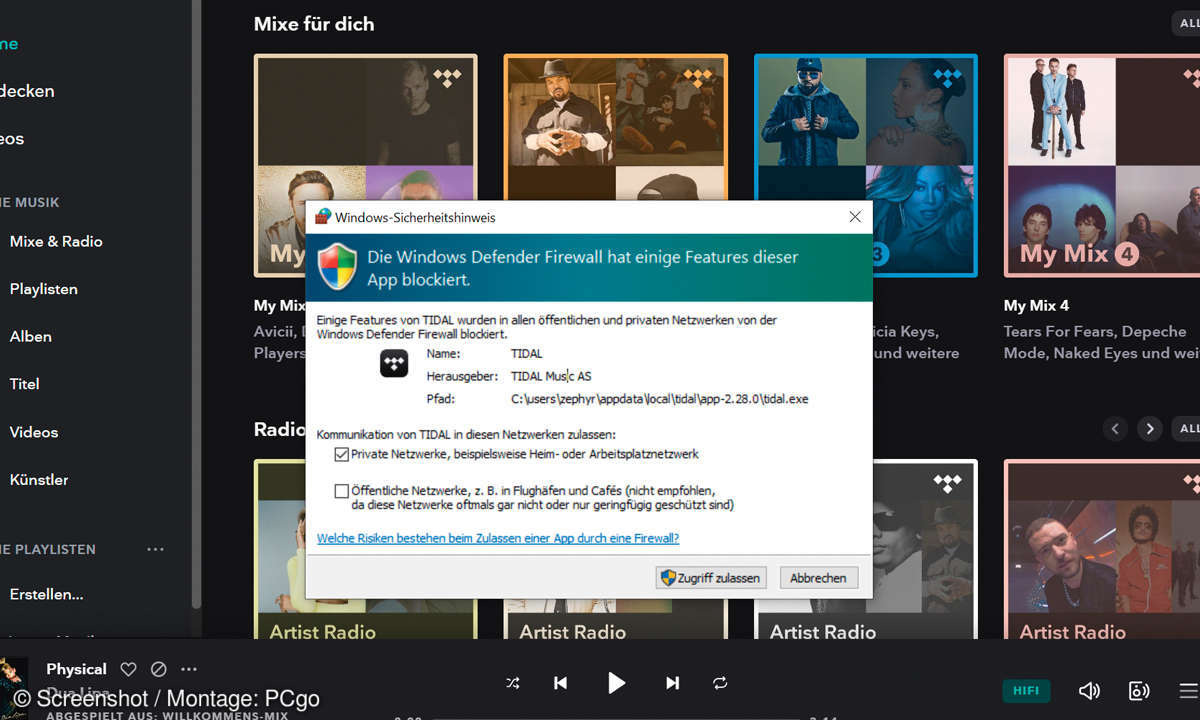1200x720 pixels.
Task: Open the My Mix 4 cover
Action: [x=1102, y=166]
